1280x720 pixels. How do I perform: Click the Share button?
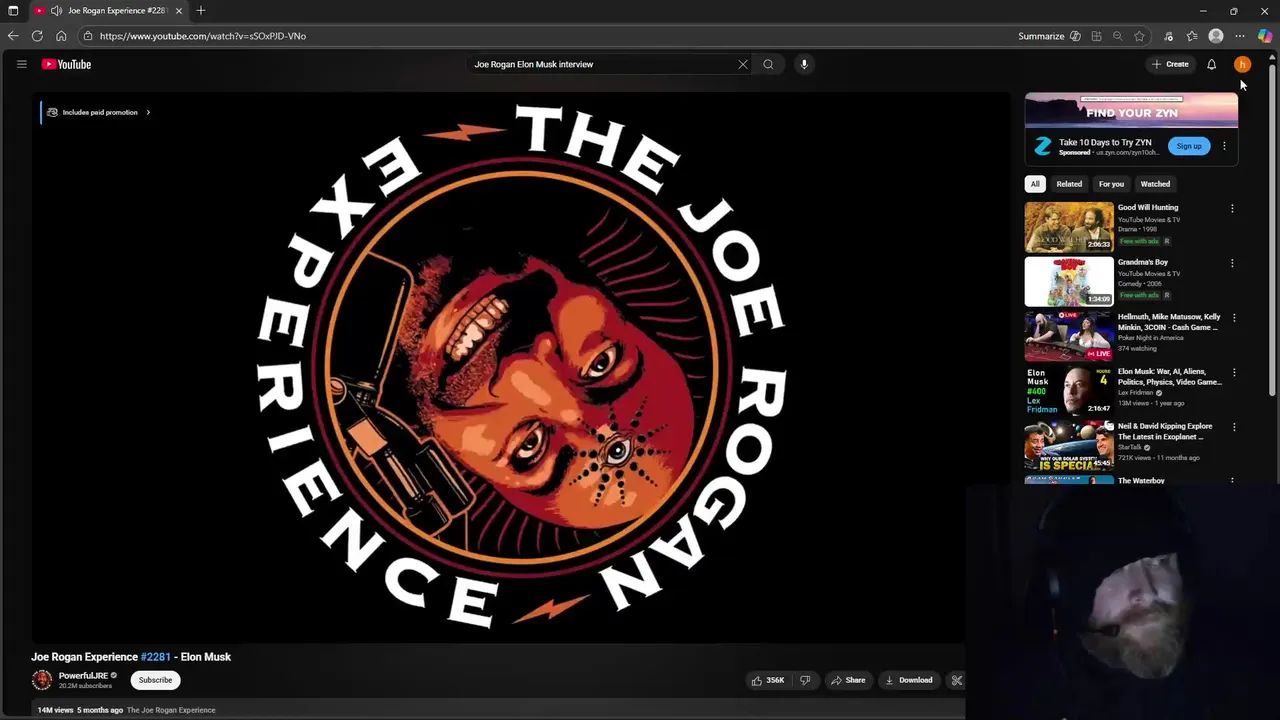point(847,680)
